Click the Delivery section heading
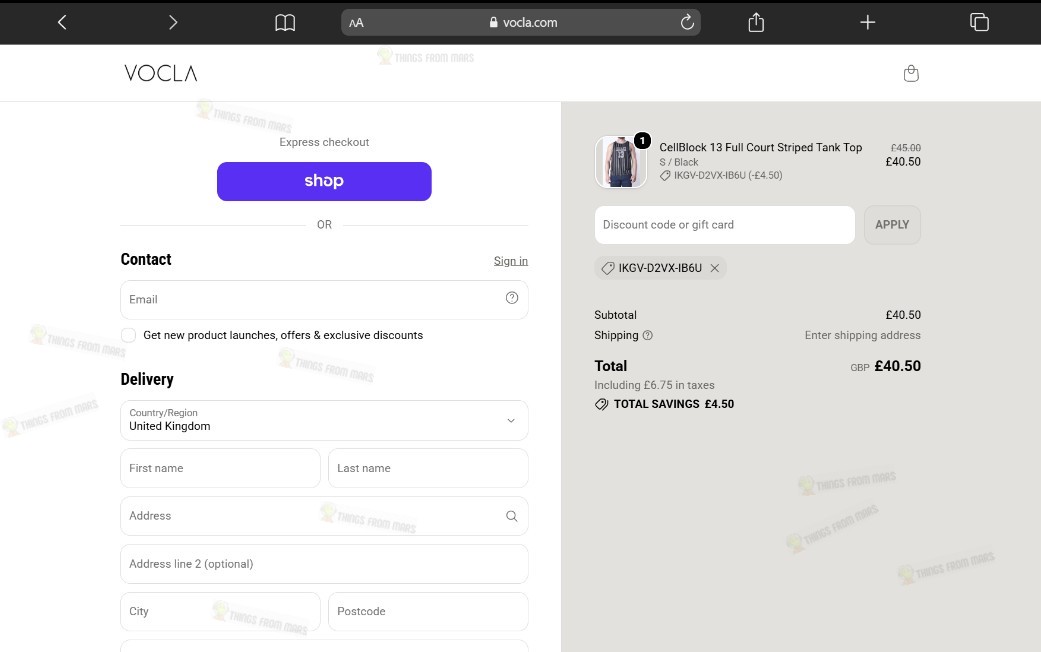The width and height of the screenshot is (1041, 652). pos(147,379)
